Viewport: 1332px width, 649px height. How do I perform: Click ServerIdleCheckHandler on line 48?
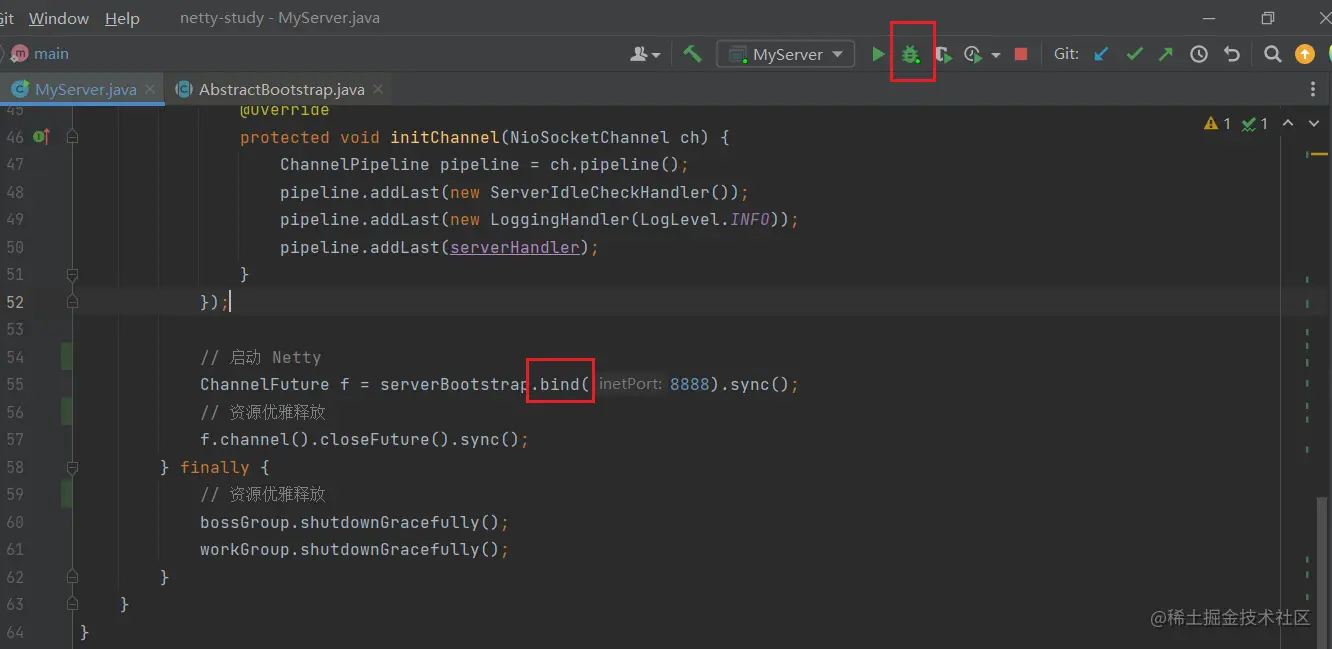click(600, 192)
